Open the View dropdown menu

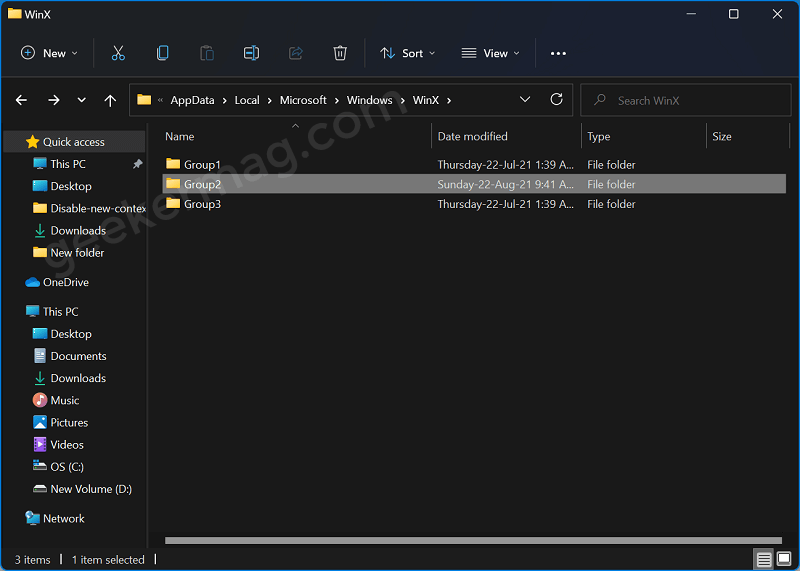(490, 53)
